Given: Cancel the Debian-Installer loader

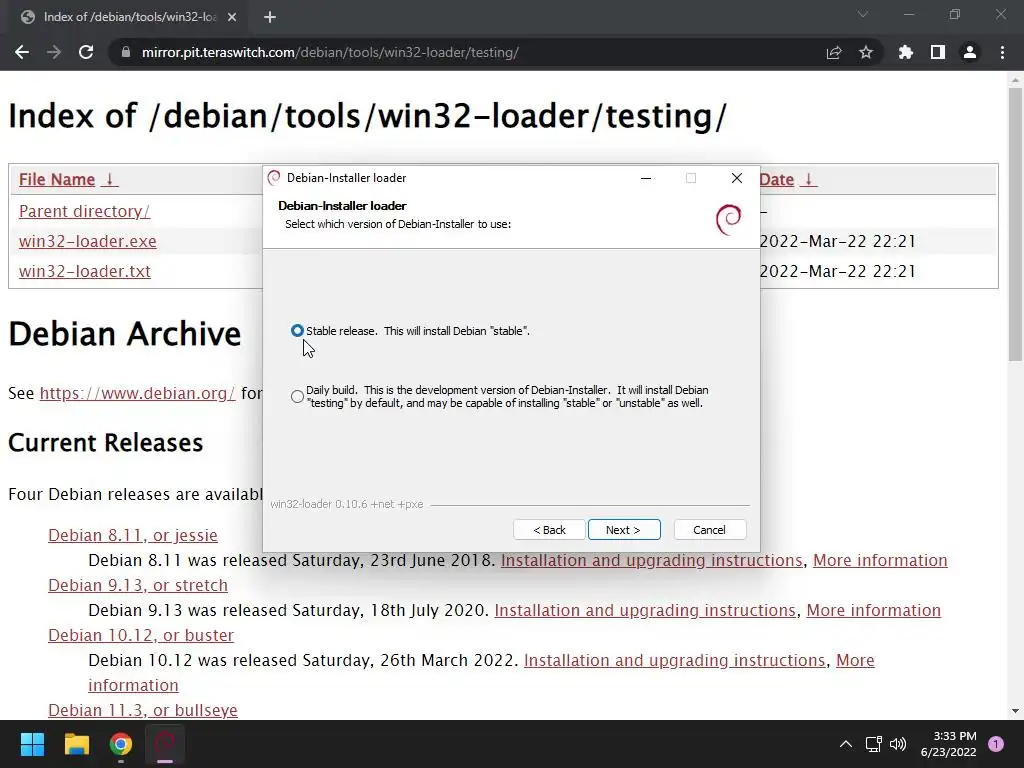Looking at the screenshot, I should [x=709, y=530].
